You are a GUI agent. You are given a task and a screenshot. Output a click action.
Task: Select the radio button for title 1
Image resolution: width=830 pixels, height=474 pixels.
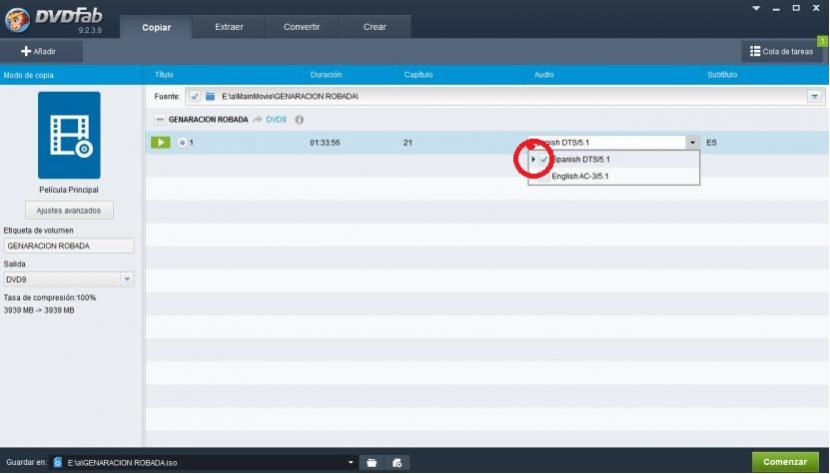(x=182, y=143)
